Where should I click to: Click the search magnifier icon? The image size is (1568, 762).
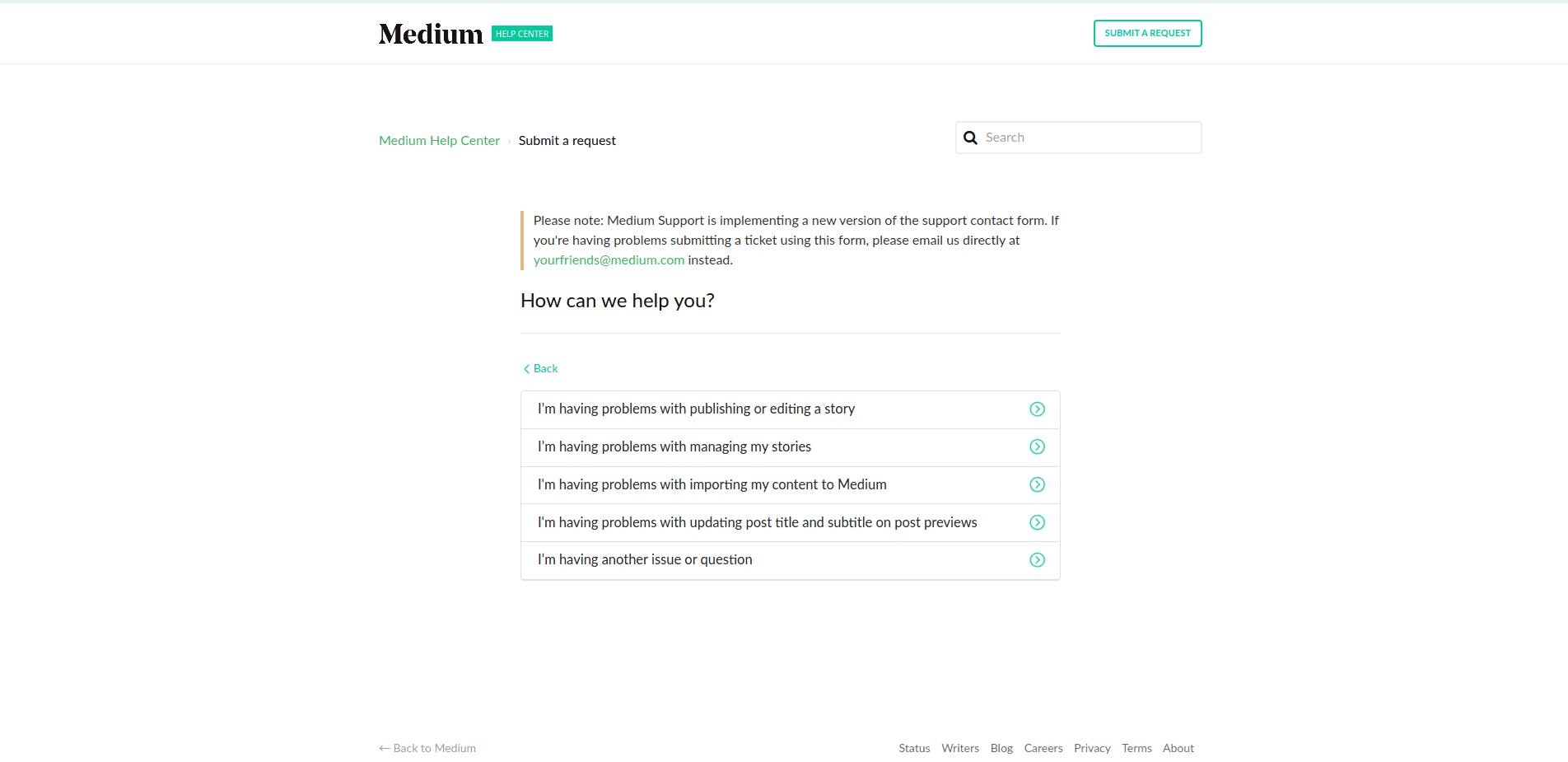point(970,138)
